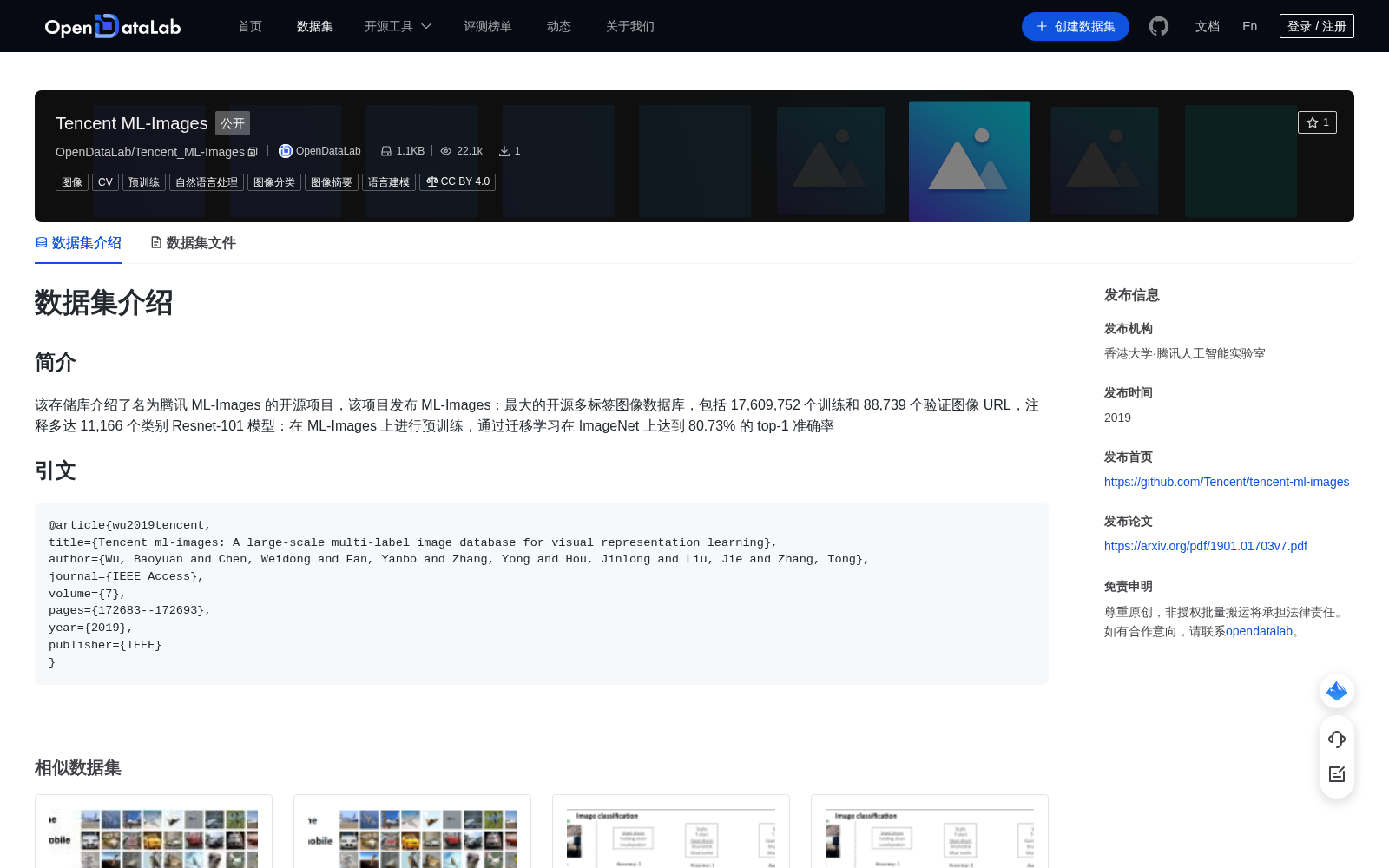Click the 预训练 tag
Viewport: 1389px width, 868px height.
pos(144,182)
